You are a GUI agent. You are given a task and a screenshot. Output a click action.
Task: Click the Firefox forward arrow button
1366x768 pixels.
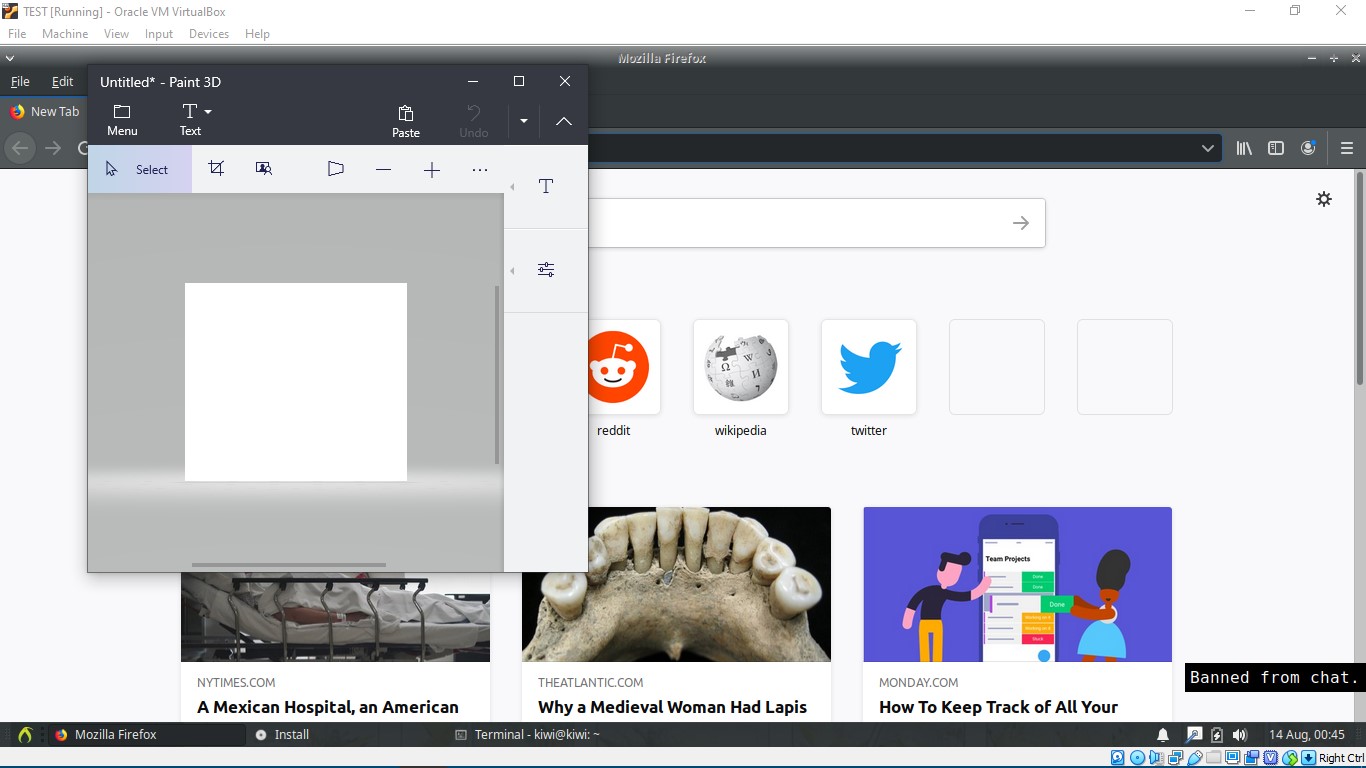click(x=53, y=148)
